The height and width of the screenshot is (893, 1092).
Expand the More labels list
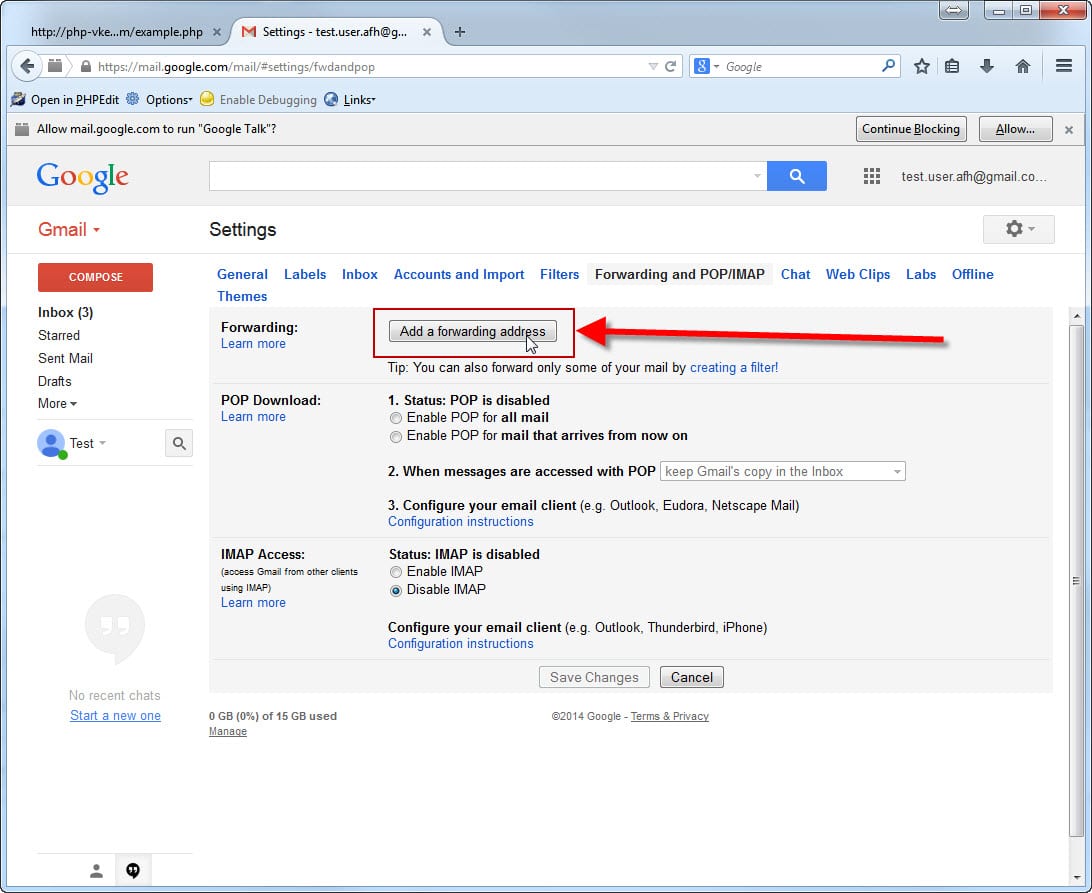coord(57,404)
